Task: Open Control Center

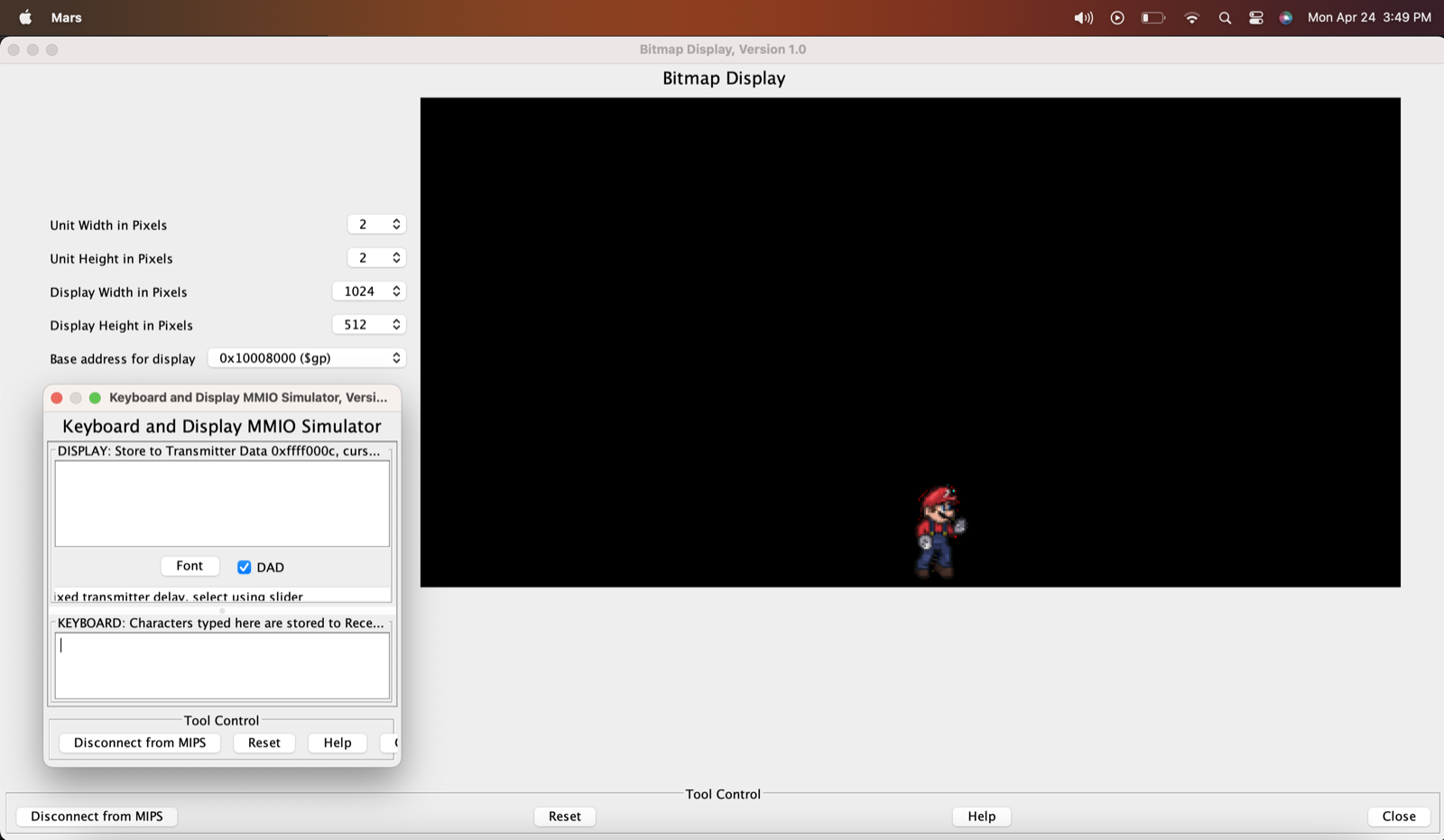Action: pos(1255,17)
